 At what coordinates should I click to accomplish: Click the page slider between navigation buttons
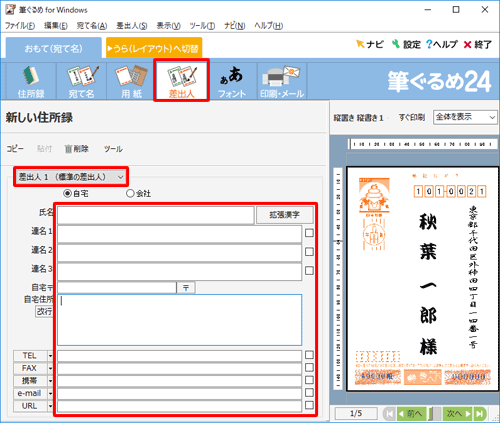coord(435,414)
